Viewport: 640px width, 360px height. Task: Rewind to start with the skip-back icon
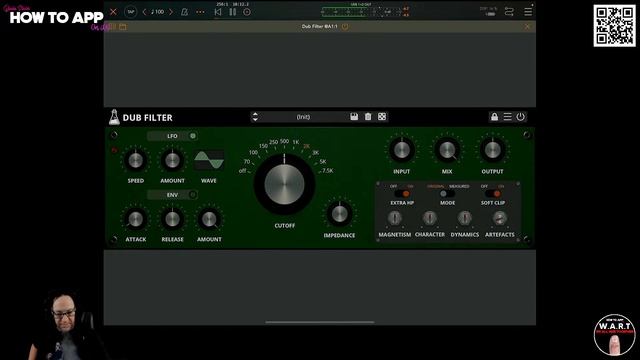point(218,12)
